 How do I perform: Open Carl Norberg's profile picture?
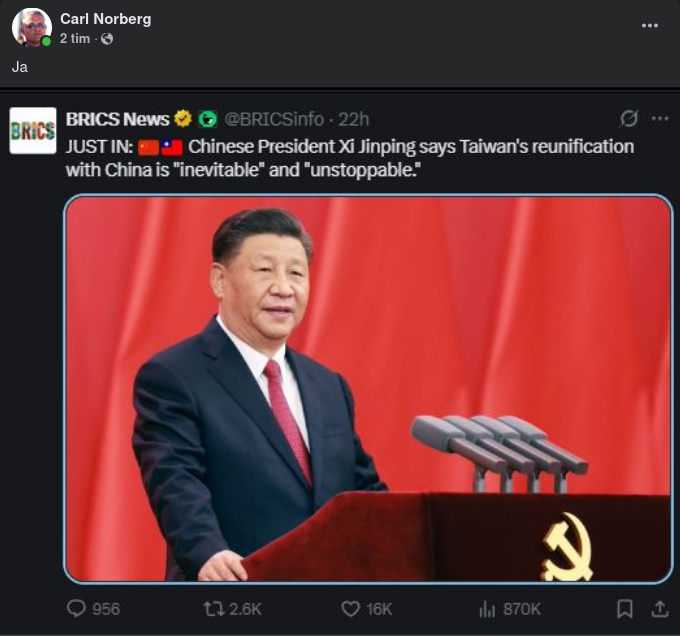32,27
